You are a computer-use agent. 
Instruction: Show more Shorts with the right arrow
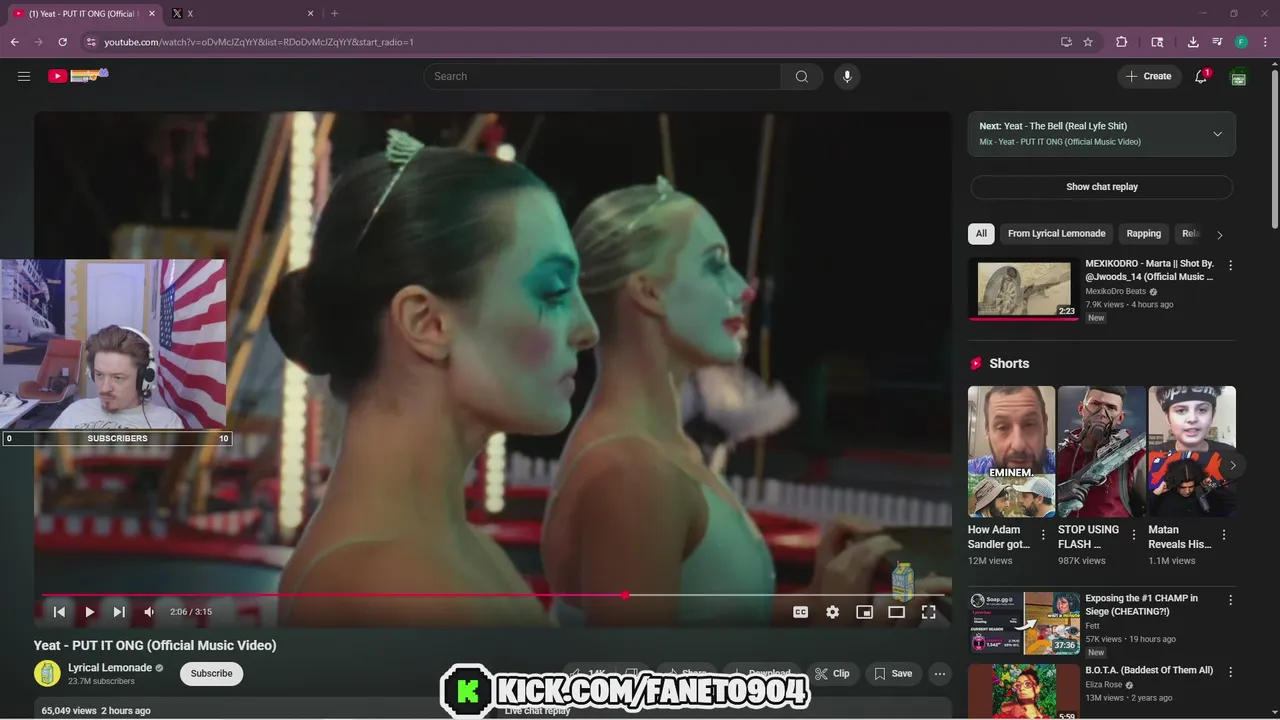[1232, 465]
